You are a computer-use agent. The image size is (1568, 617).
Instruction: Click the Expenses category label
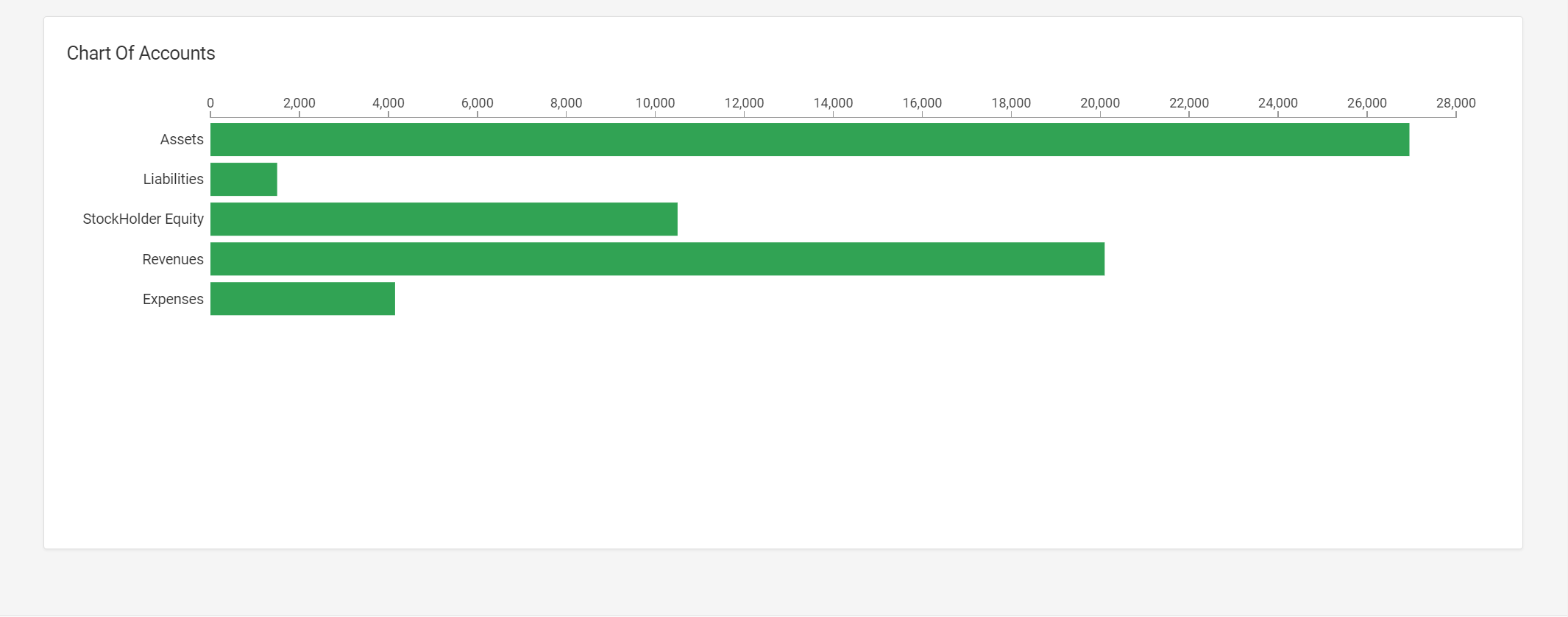[173, 299]
